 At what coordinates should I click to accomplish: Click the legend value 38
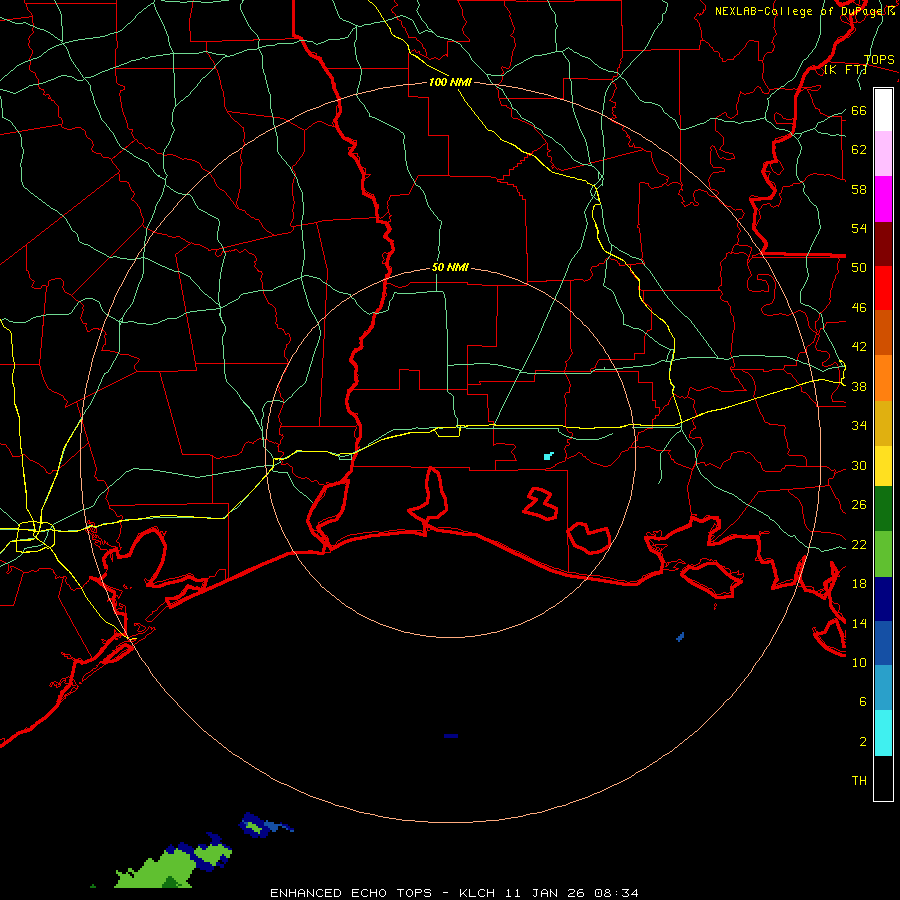point(859,387)
